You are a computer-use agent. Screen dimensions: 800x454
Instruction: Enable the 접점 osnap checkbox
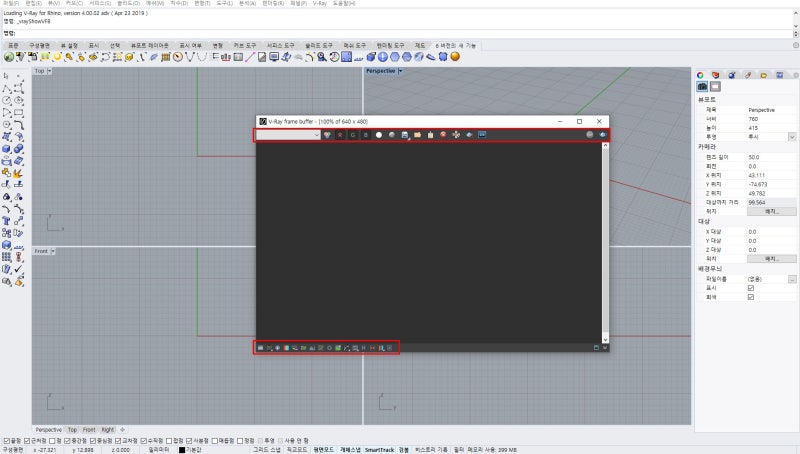pos(169,440)
